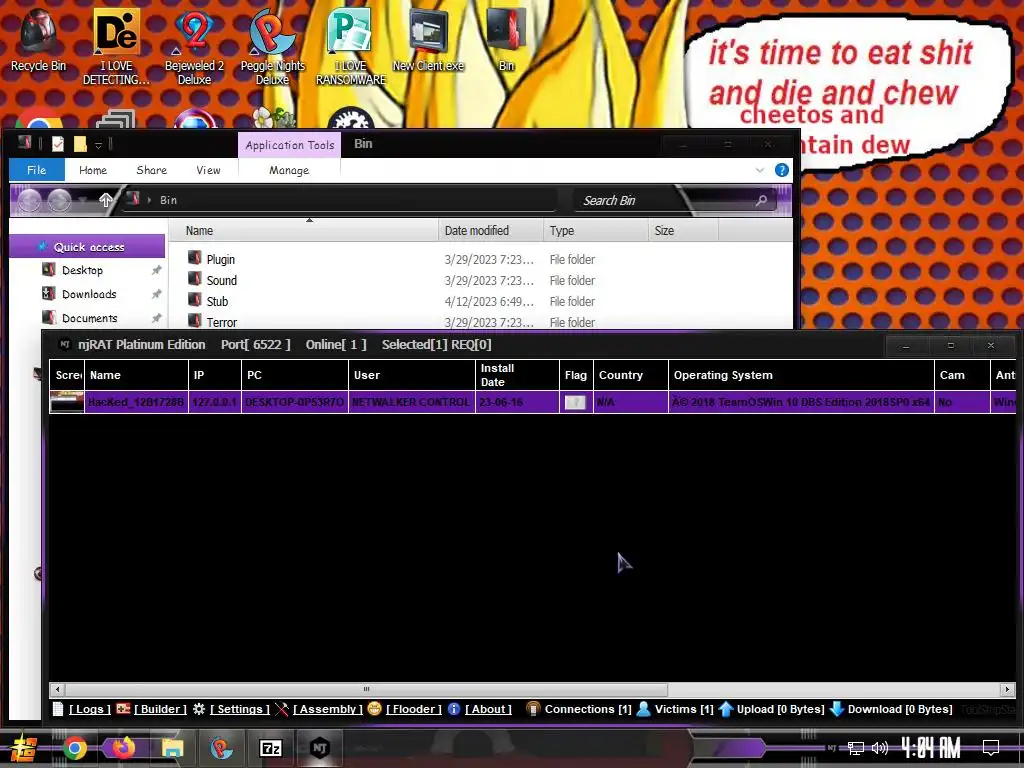Open Google Chrome from the taskbar
Viewport: 1024px width, 768px height.
75,748
